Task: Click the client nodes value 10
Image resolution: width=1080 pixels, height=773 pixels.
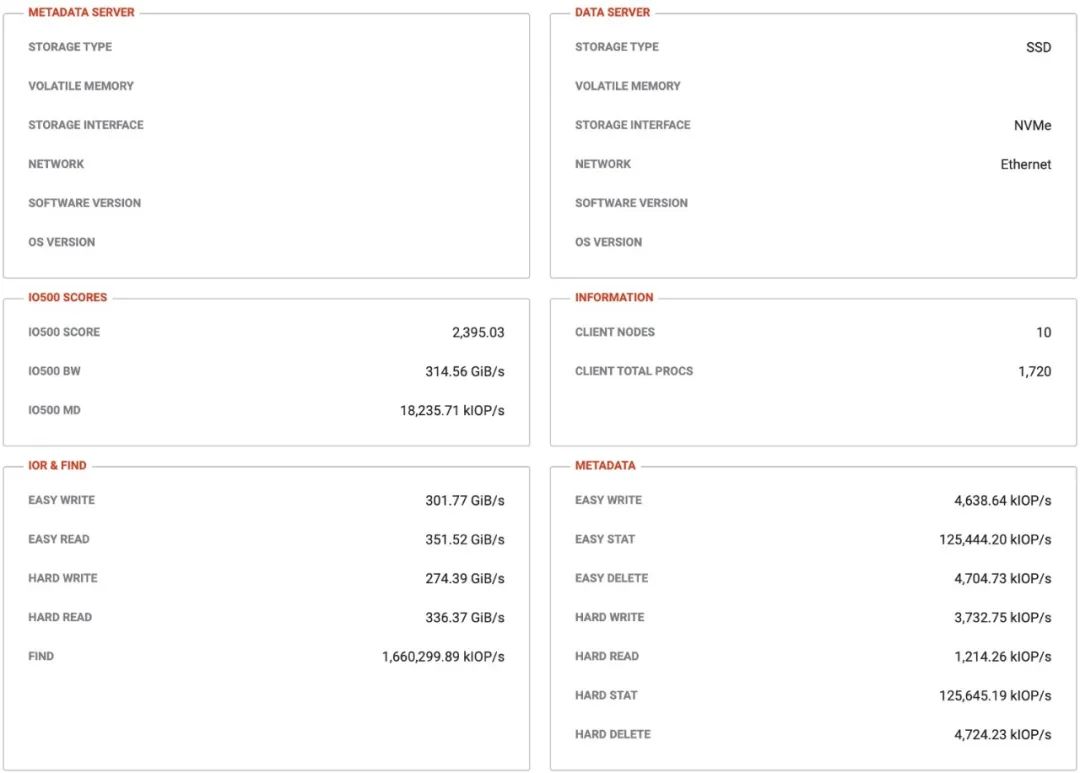Action: coord(1043,333)
